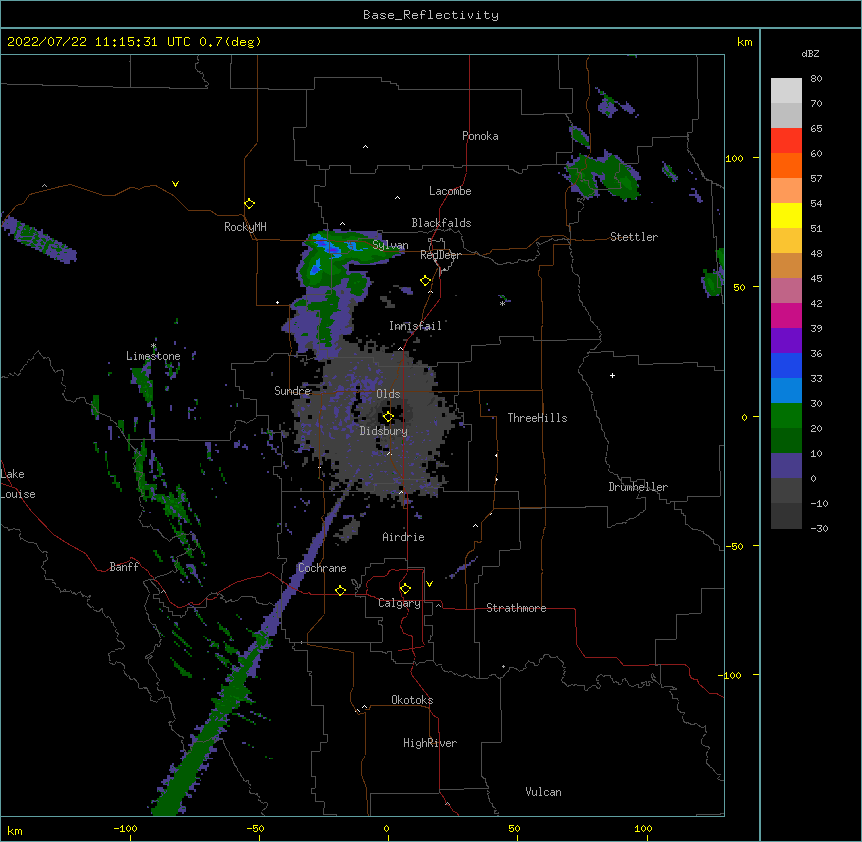Screen dimensions: 862x842
Task: Select the light gray 70-80 dBZ legend swatch
Action: pos(786,91)
